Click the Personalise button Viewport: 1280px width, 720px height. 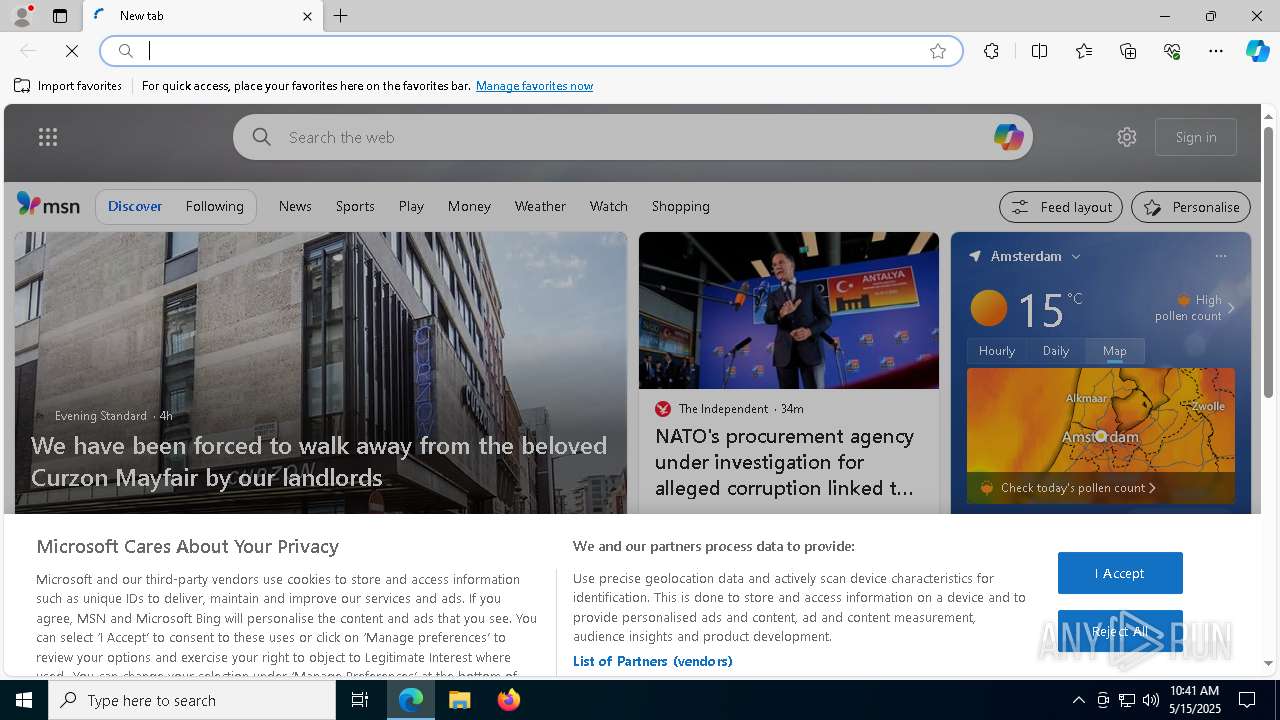[1191, 207]
